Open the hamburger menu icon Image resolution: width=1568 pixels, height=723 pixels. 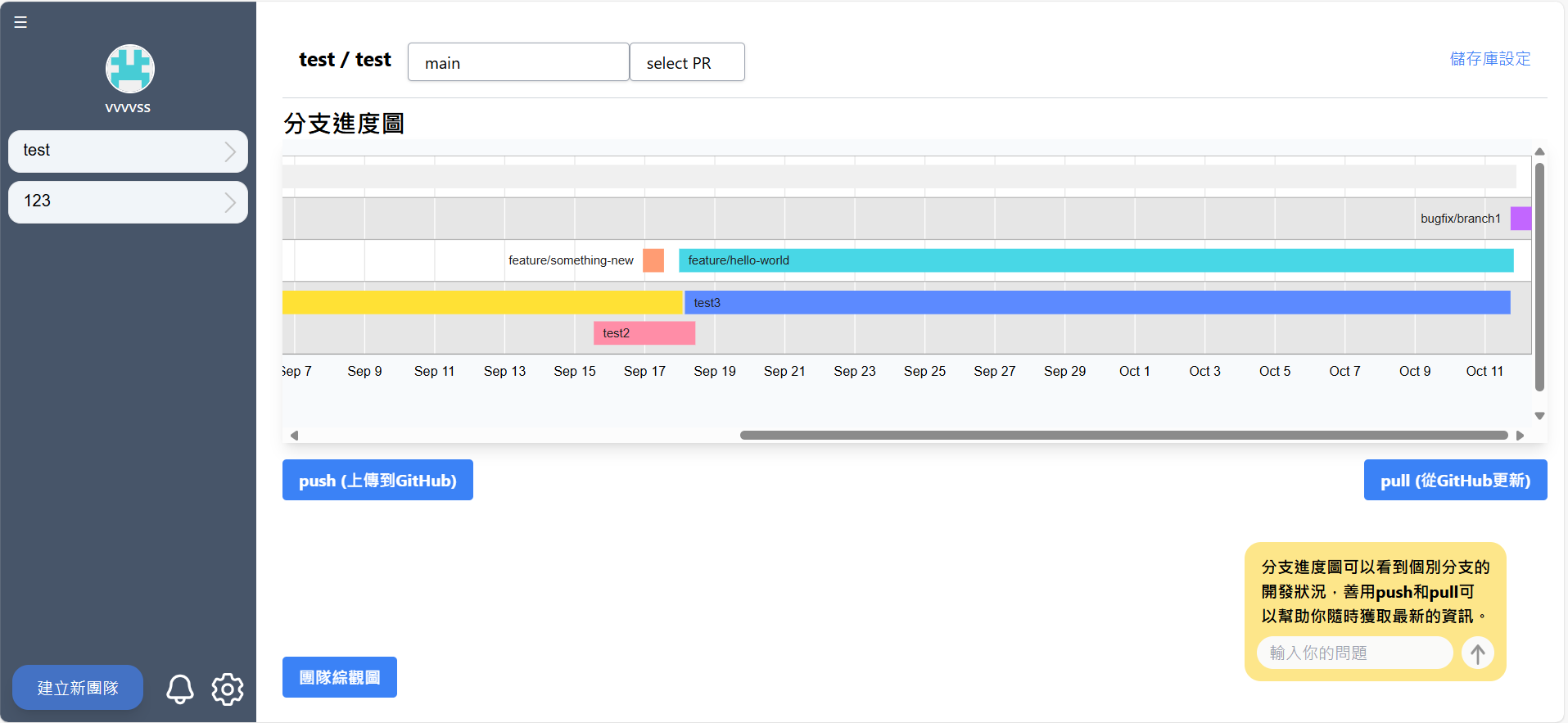[20, 22]
